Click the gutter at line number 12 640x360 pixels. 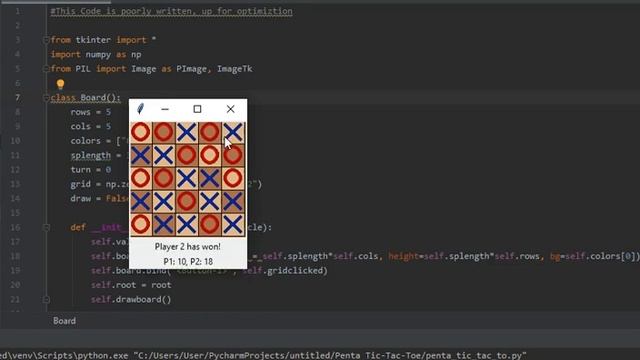point(15,170)
